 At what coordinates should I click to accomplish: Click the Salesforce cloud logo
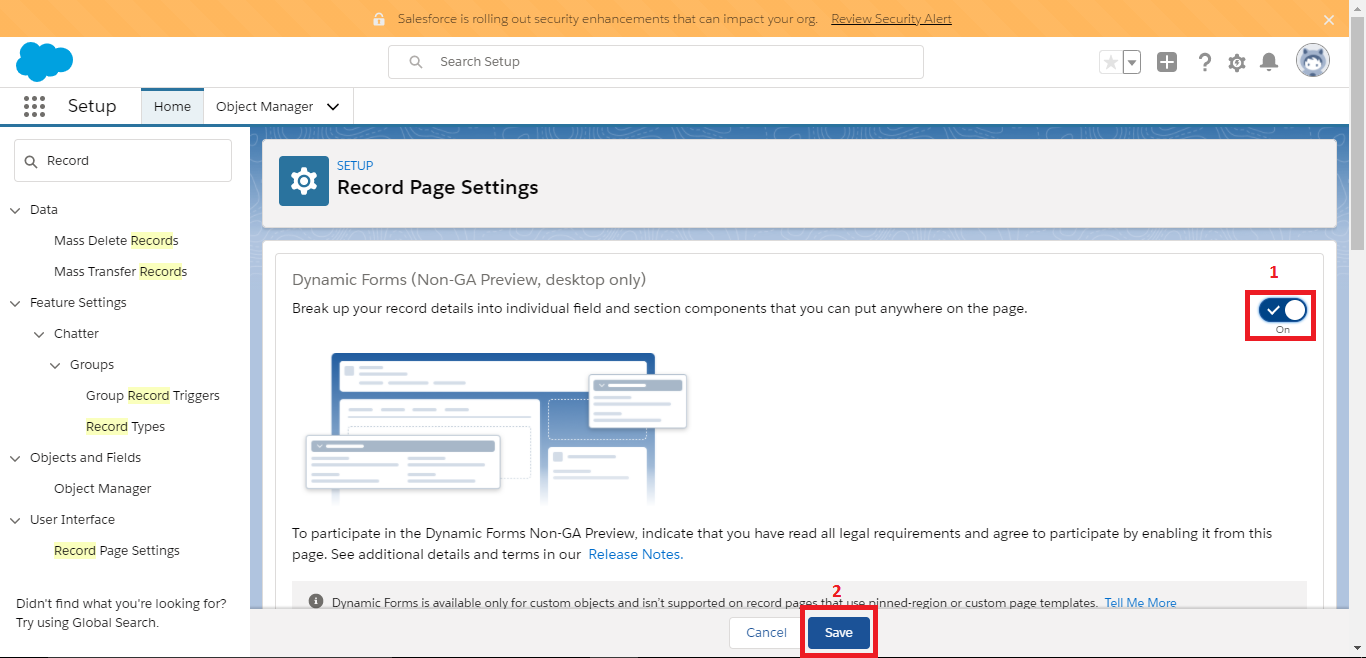(44, 61)
